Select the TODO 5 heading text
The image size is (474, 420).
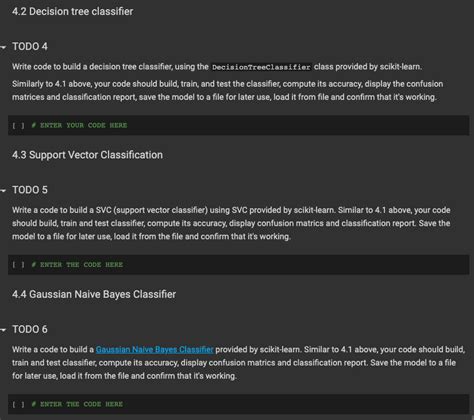point(30,190)
